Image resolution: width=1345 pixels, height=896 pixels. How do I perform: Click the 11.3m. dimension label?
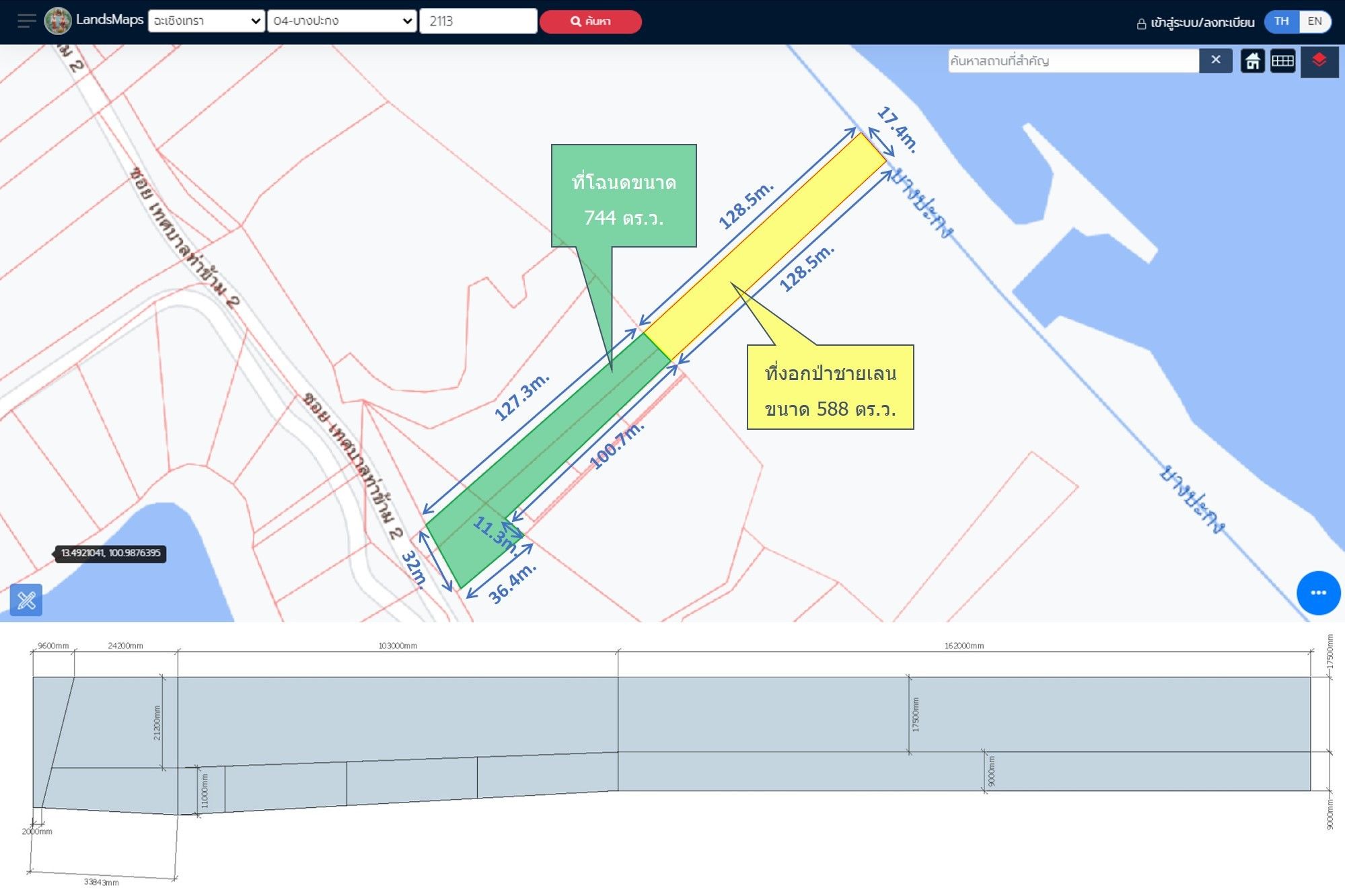tap(496, 536)
